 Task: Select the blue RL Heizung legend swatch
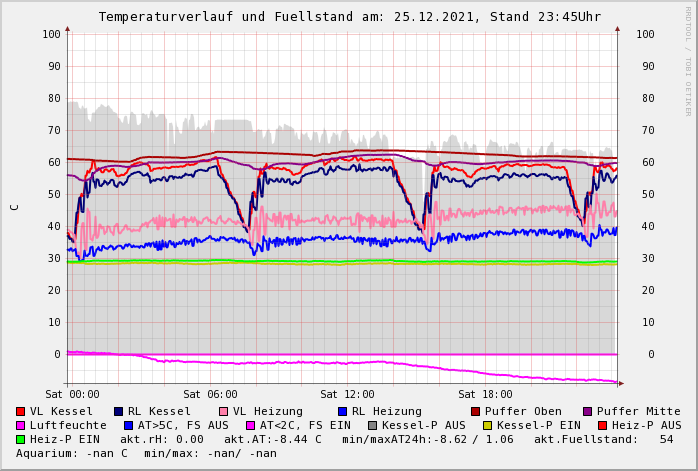tap(342, 411)
